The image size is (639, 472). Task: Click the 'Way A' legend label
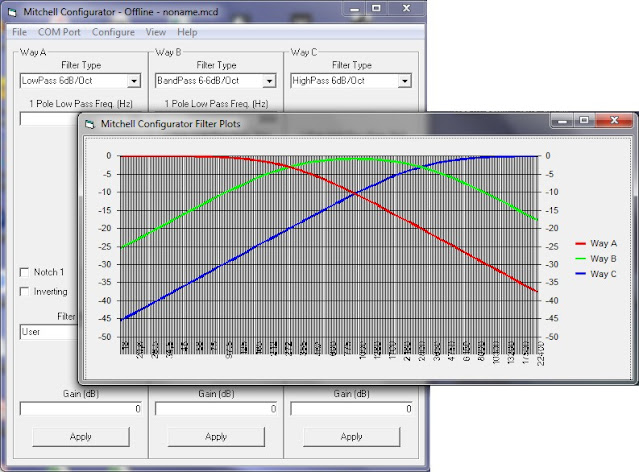(604, 244)
